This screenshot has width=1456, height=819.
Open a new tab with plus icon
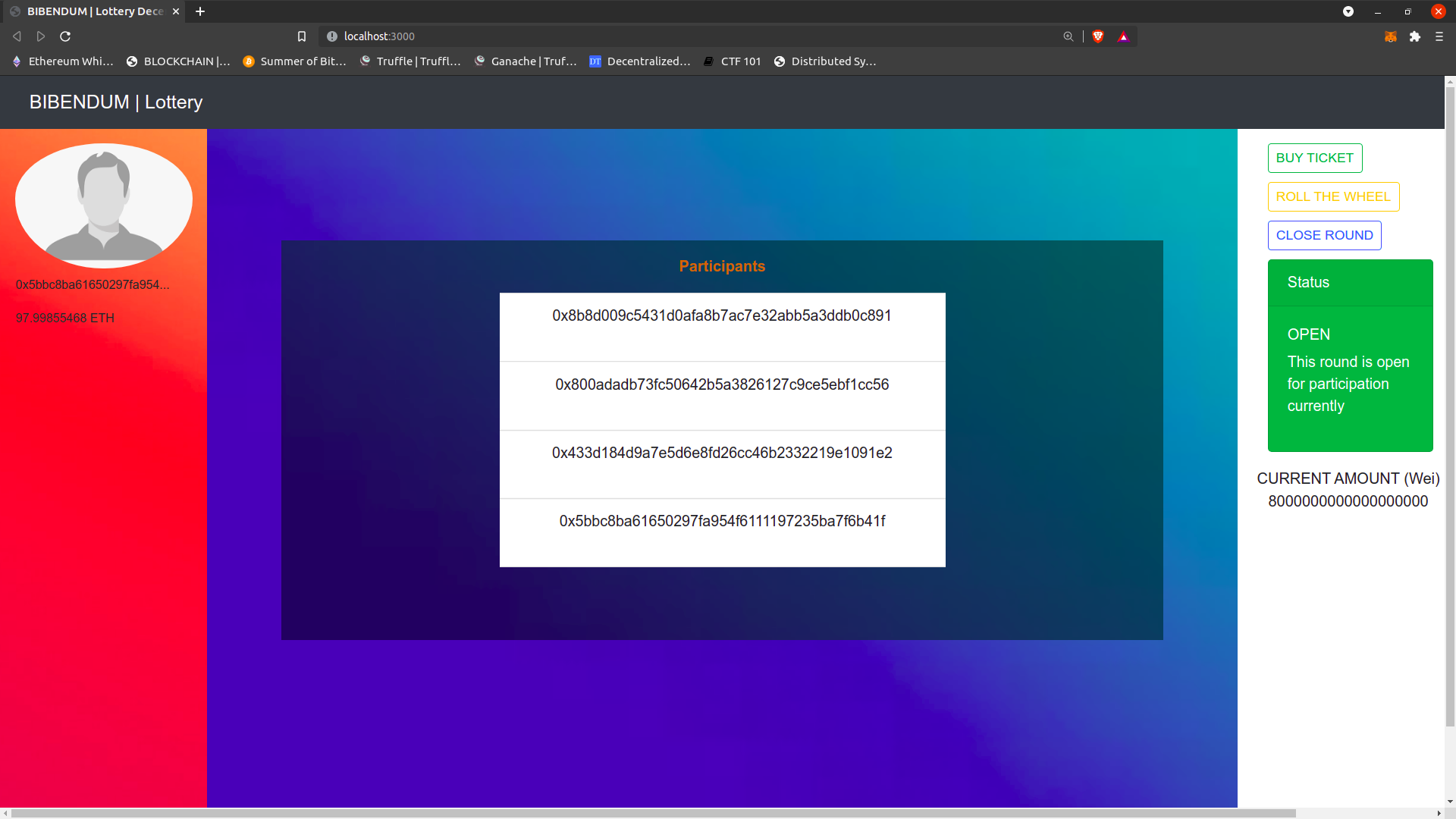click(x=200, y=11)
